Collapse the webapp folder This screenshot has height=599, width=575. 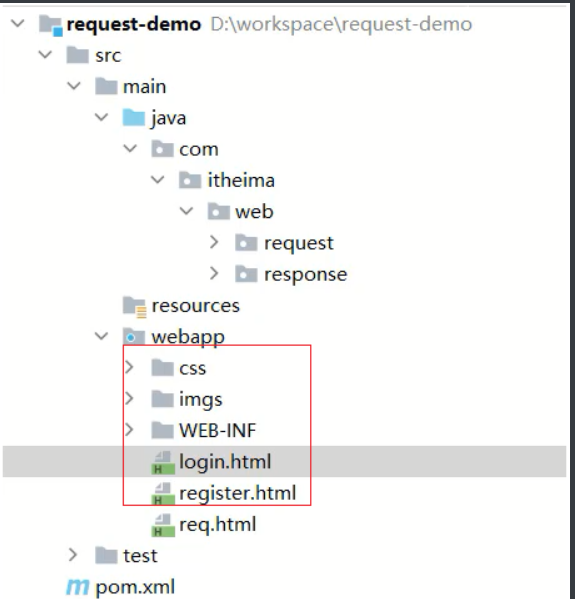(101, 336)
